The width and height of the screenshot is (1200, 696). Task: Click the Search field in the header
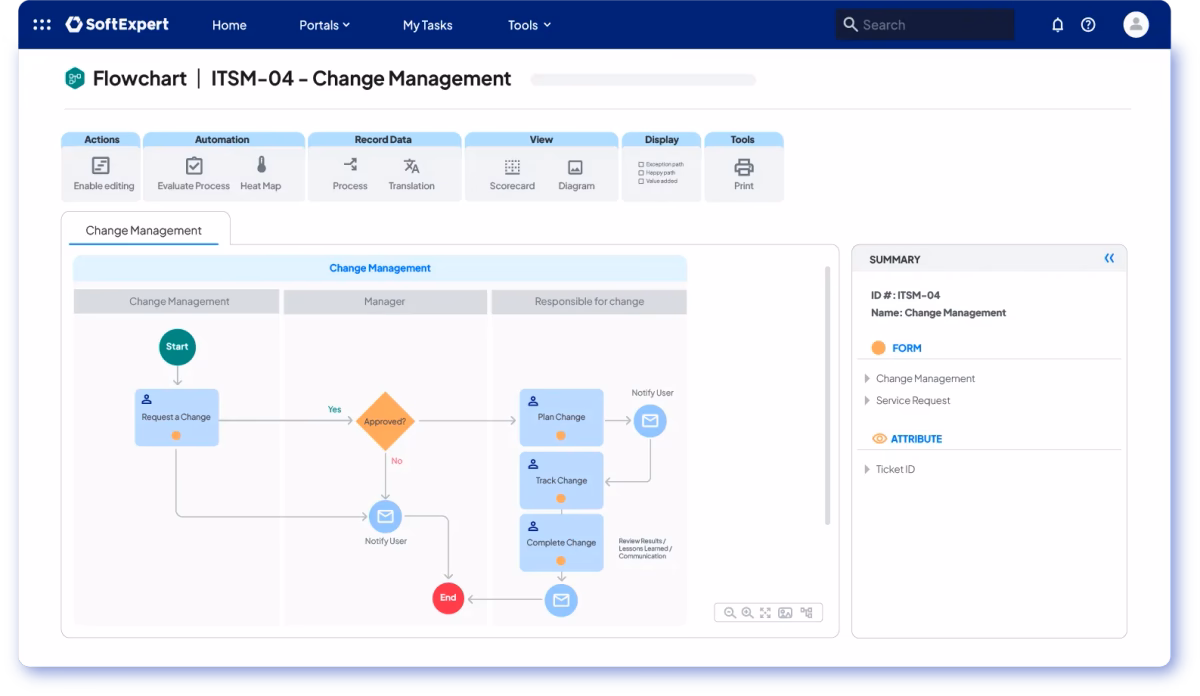pyautogui.click(x=923, y=24)
